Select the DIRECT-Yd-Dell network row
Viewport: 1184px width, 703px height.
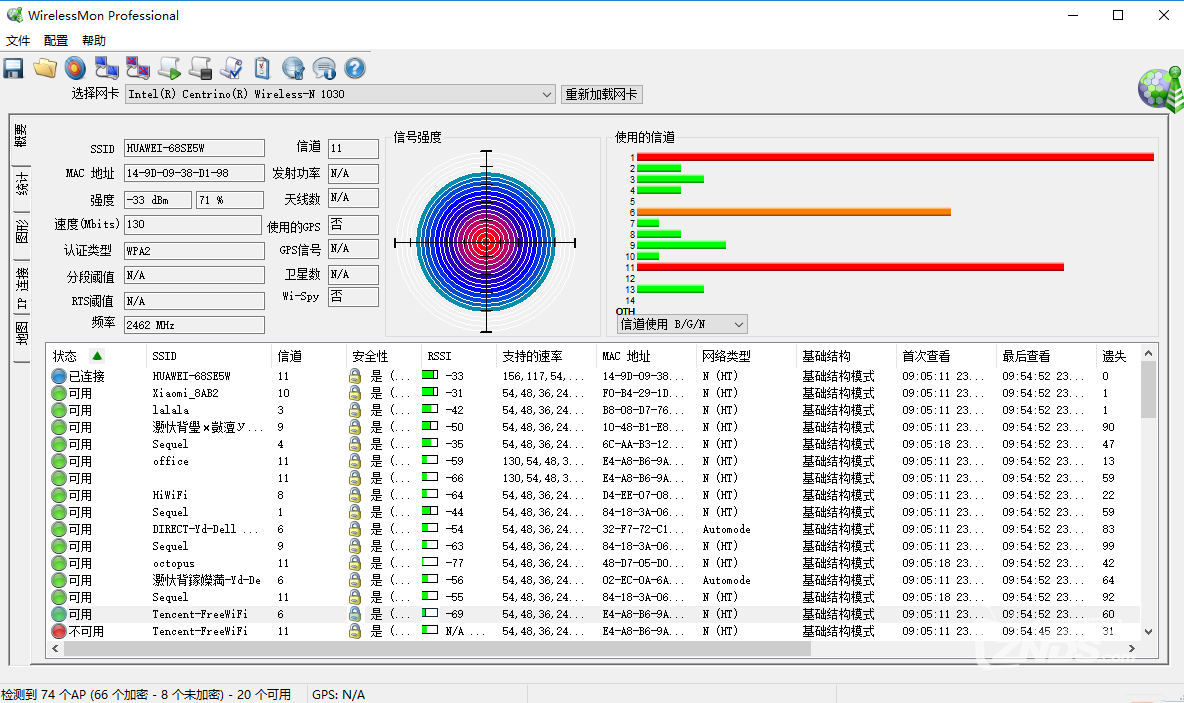(594, 529)
